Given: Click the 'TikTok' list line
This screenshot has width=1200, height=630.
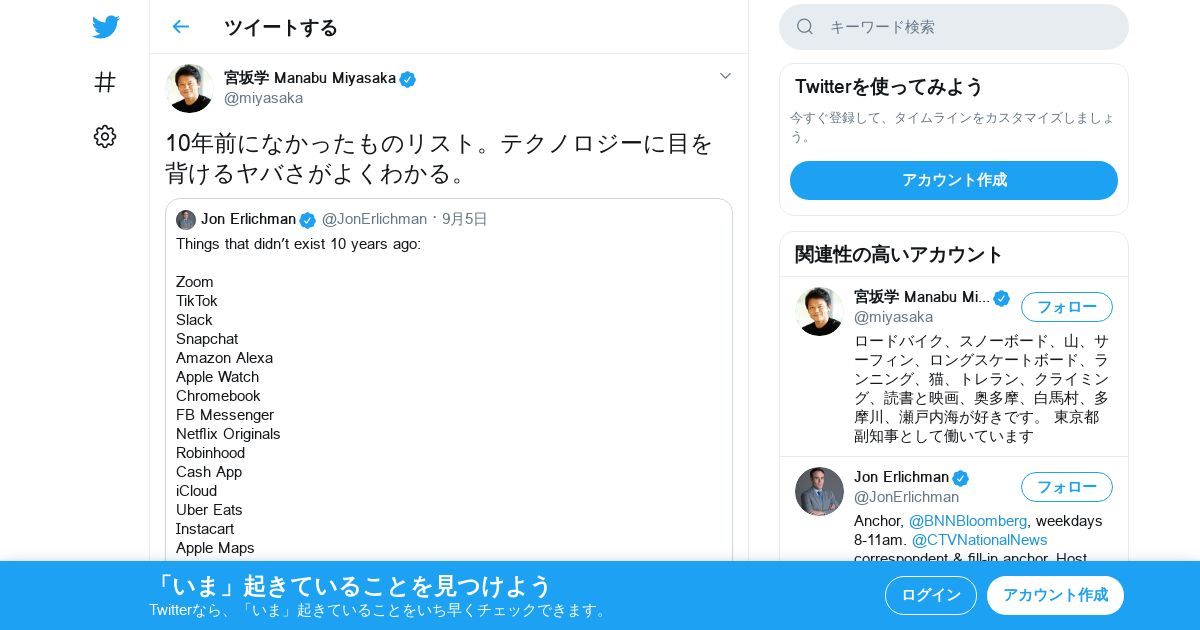Looking at the screenshot, I should [197, 301].
